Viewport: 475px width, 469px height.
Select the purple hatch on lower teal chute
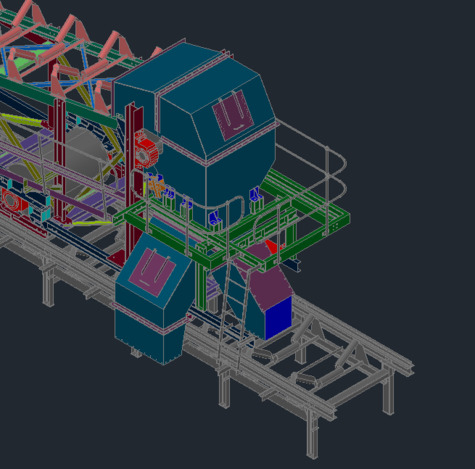pos(152,272)
